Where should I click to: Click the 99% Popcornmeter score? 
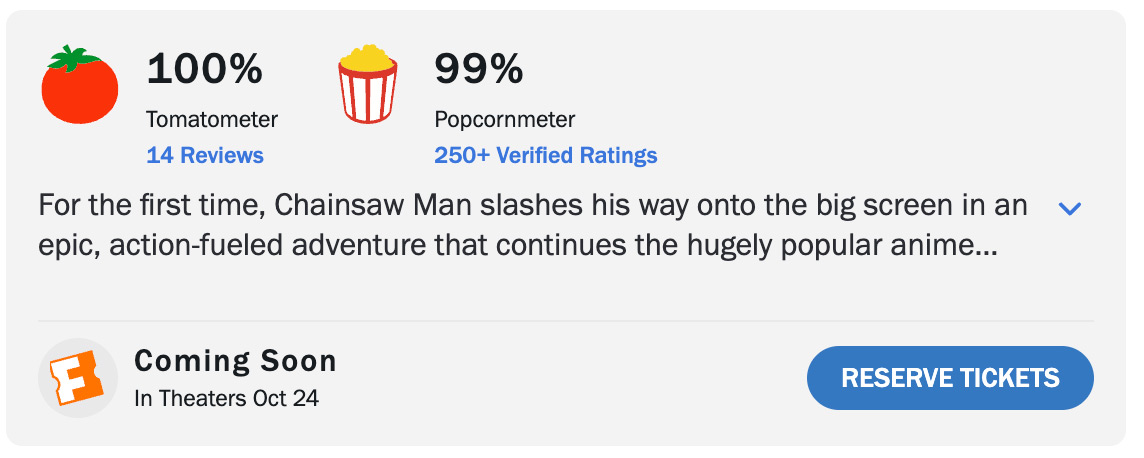tap(478, 70)
